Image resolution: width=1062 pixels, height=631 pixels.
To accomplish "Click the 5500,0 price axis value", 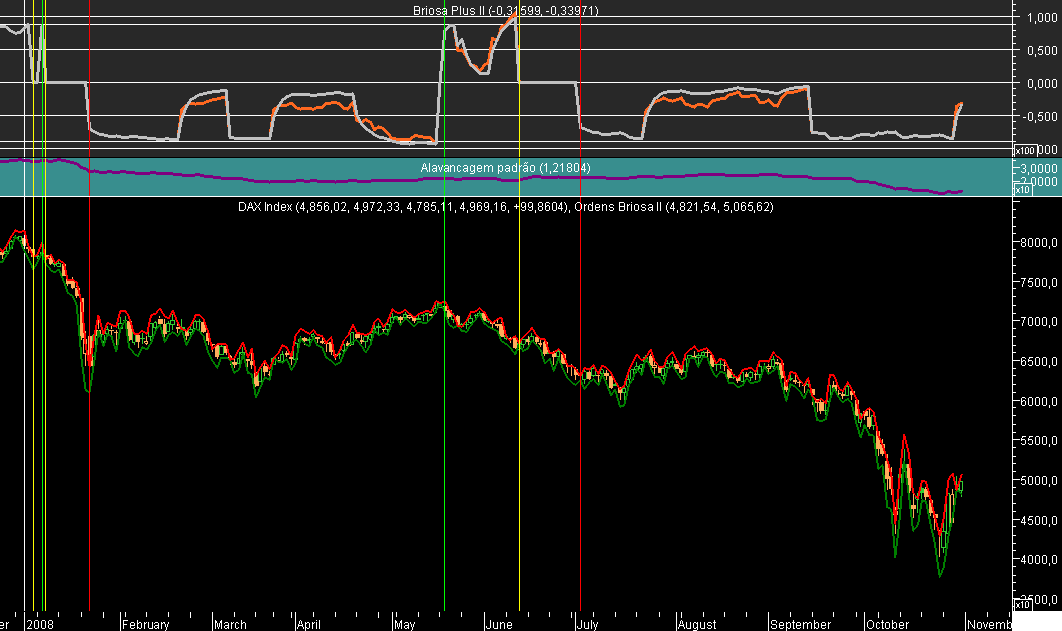I will point(1039,441).
